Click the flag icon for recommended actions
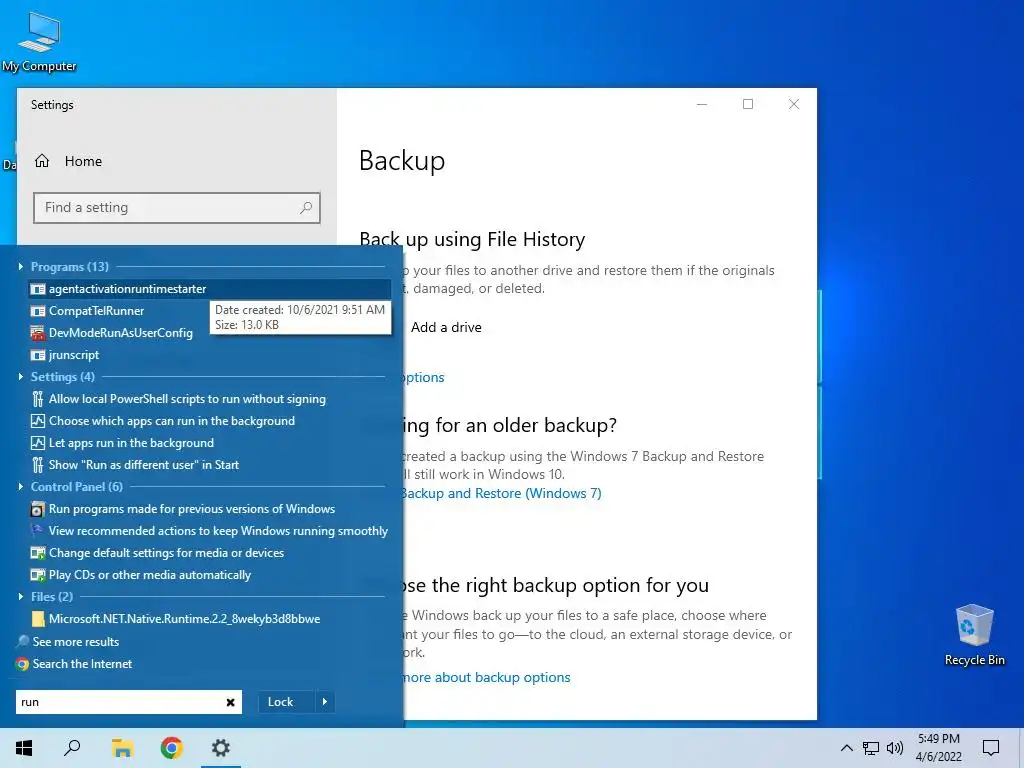1024x768 pixels. [x=38, y=530]
